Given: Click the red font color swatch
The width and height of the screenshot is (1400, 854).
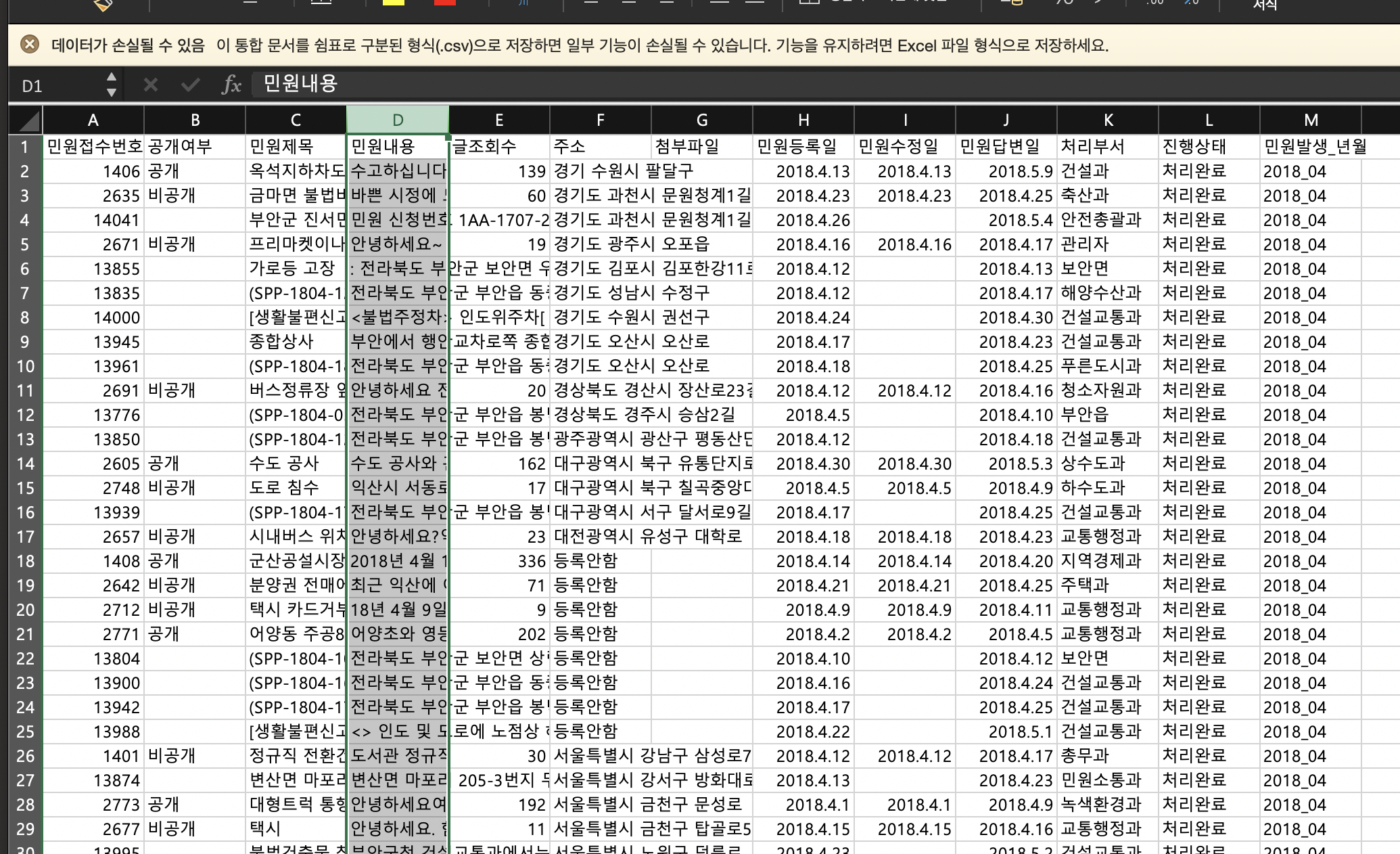Looking at the screenshot, I should [x=444, y=3].
